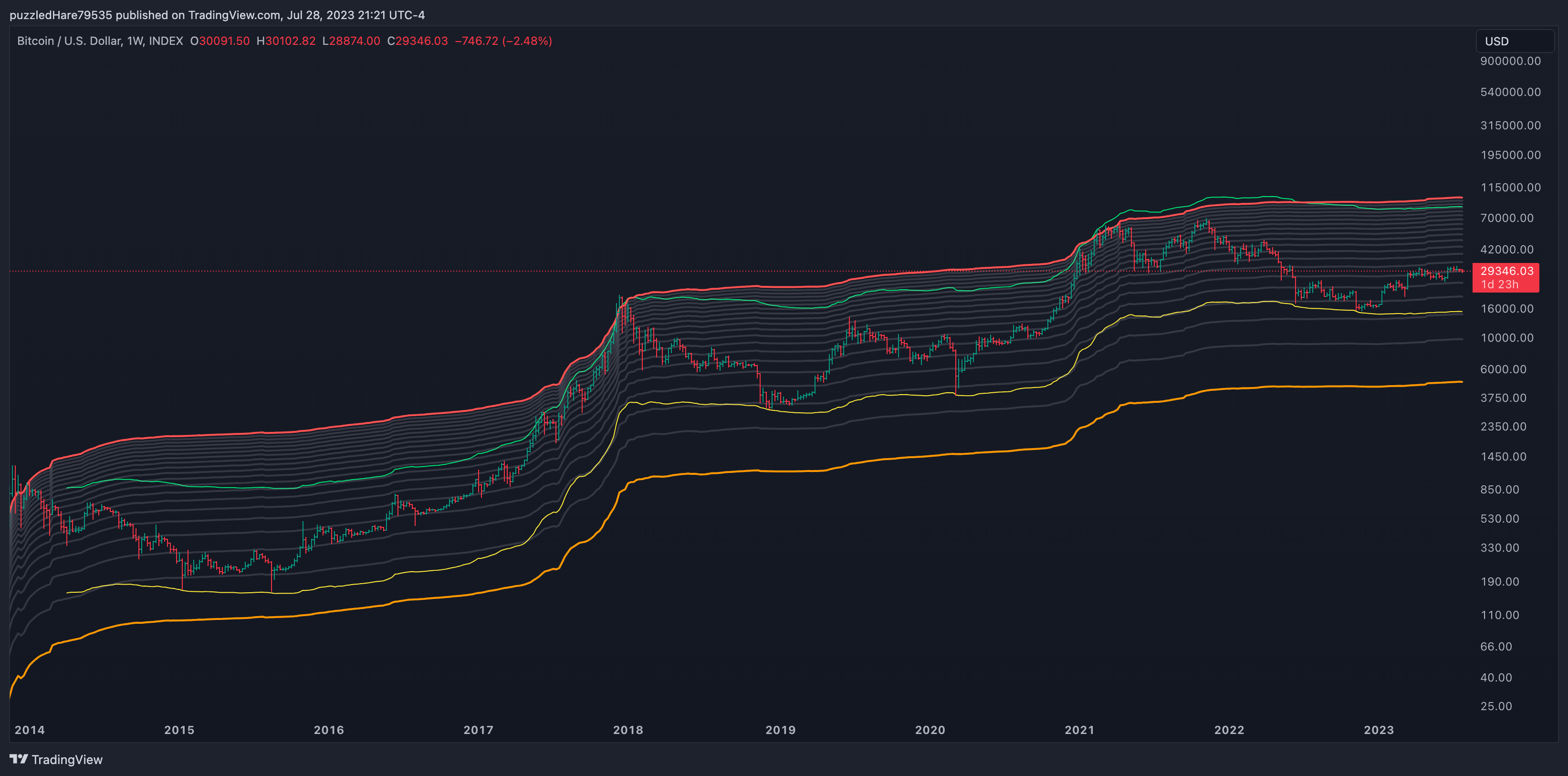Open the USD currency selector
This screenshot has width=1568, height=776.
coord(1515,42)
